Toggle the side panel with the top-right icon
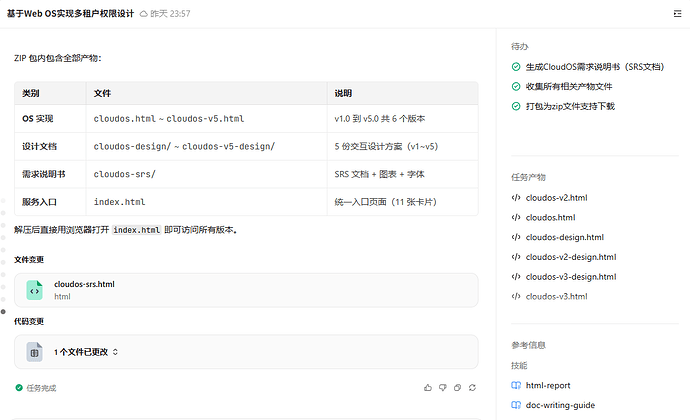 tap(677, 14)
